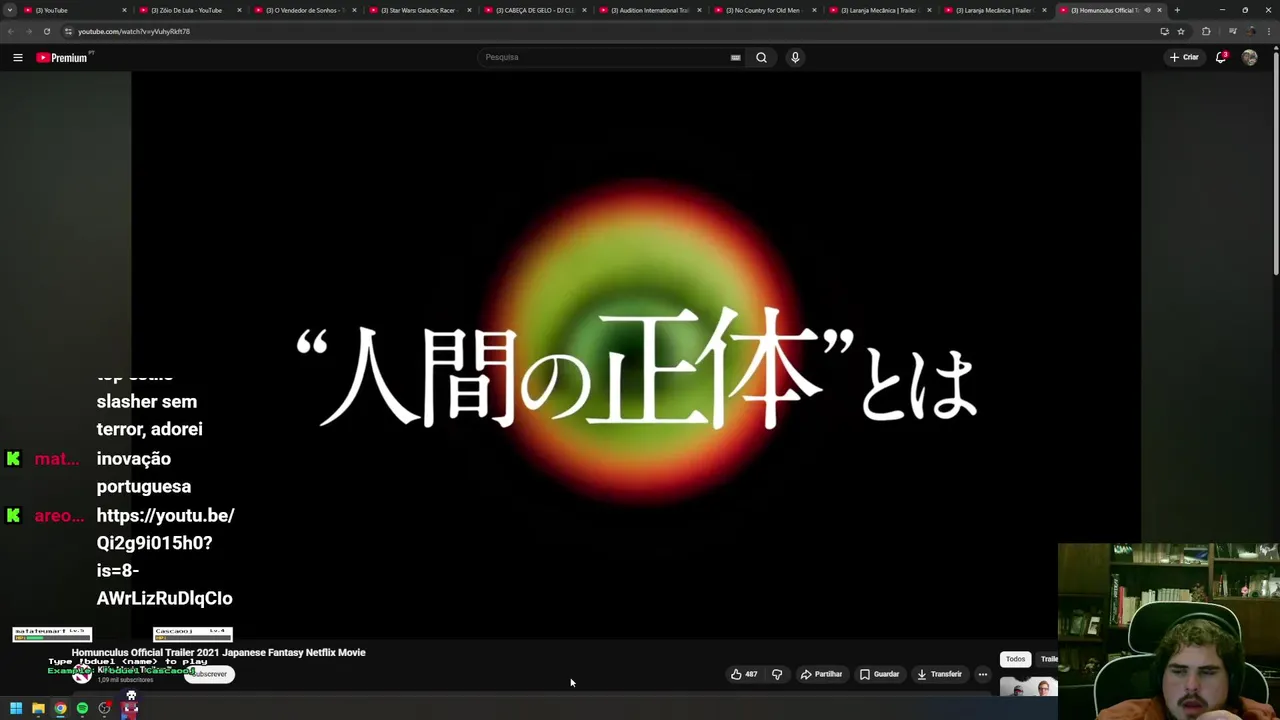The image size is (1280, 720).
Task: Close the Star Wars Galactic Racer tab
Action: tap(469, 10)
